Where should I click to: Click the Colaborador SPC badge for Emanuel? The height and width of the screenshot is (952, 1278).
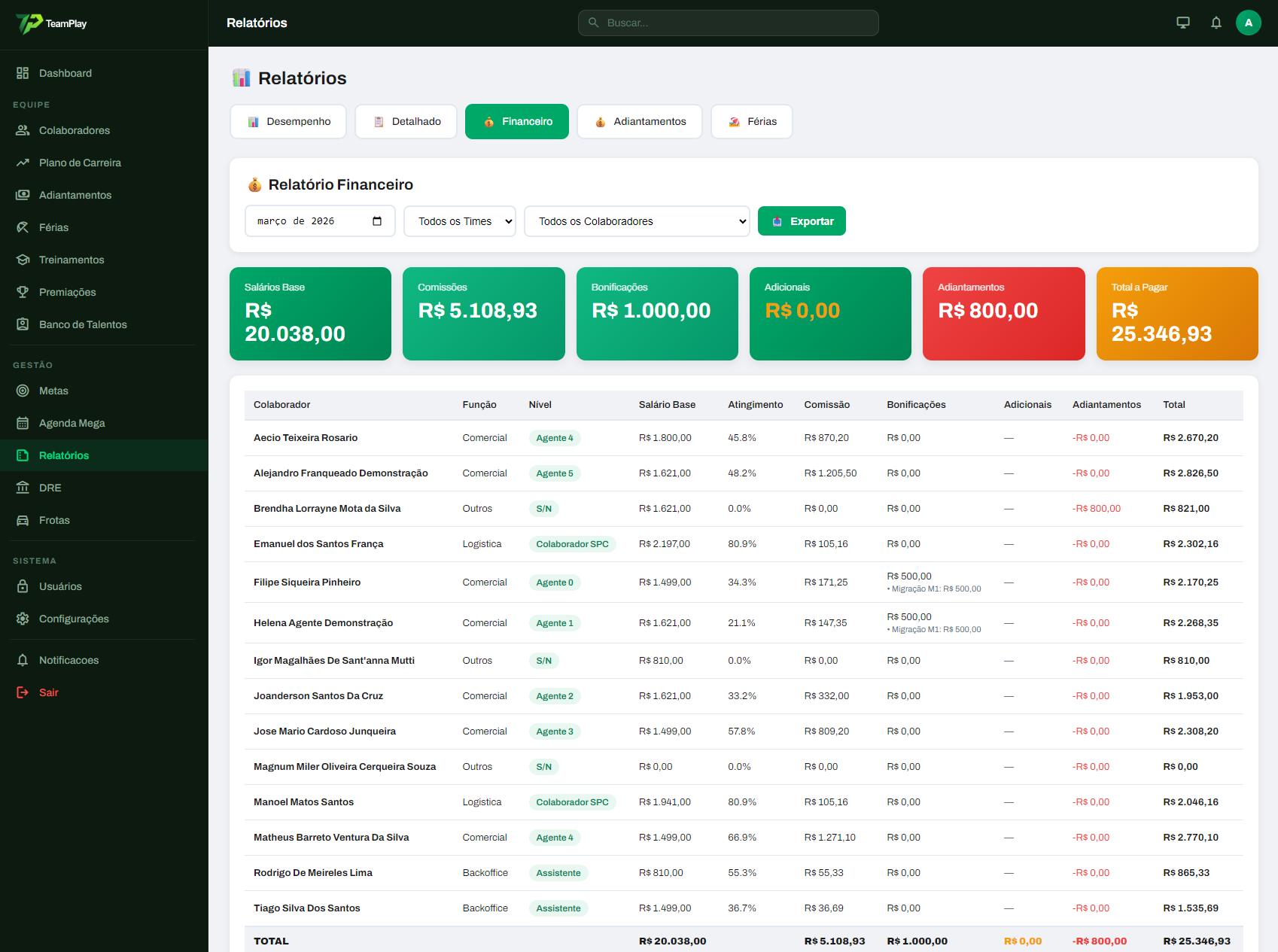(x=573, y=544)
